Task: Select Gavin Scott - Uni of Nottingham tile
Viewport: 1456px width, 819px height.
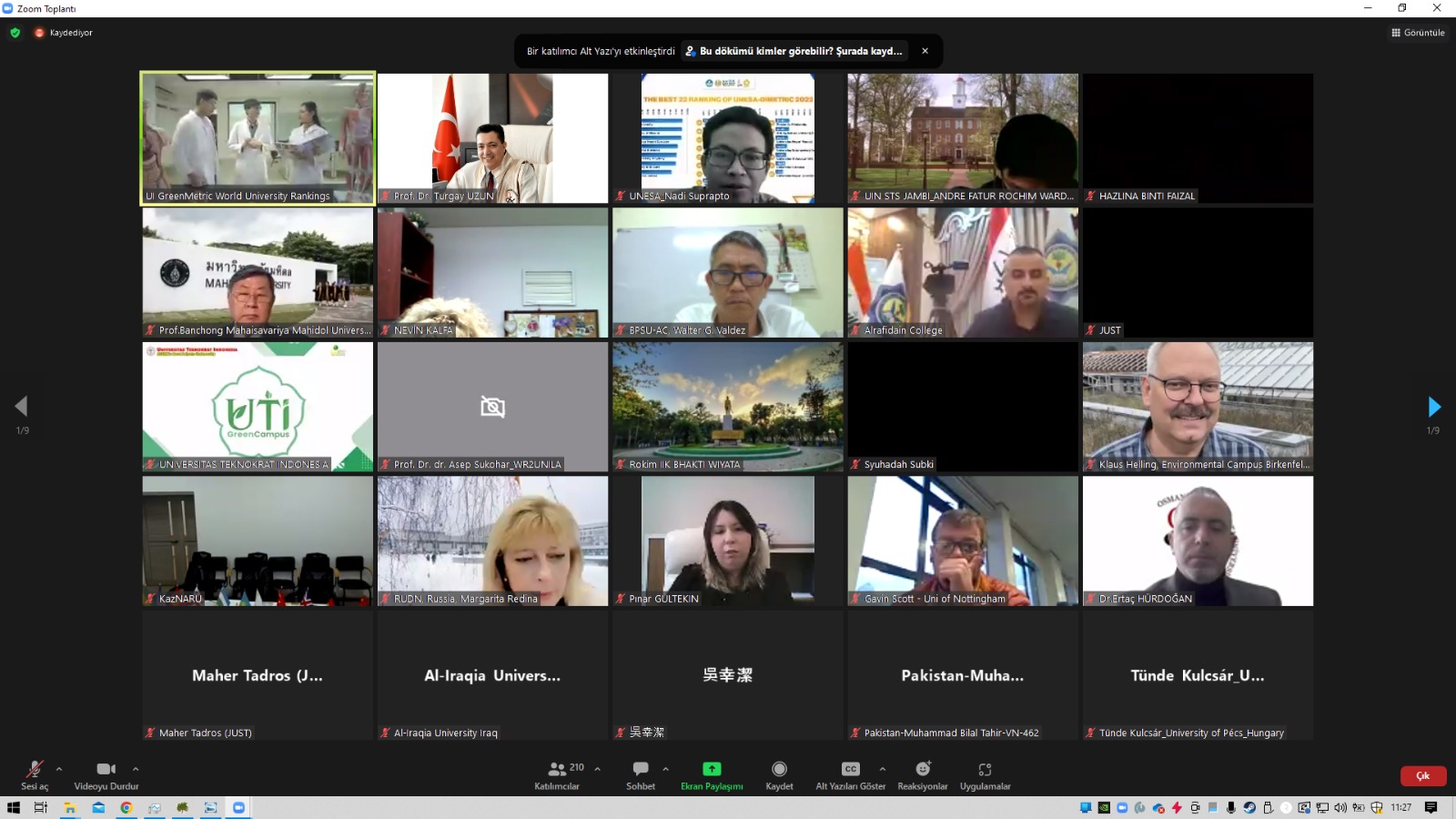Action: pyautogui.click(x=963, y=541)
